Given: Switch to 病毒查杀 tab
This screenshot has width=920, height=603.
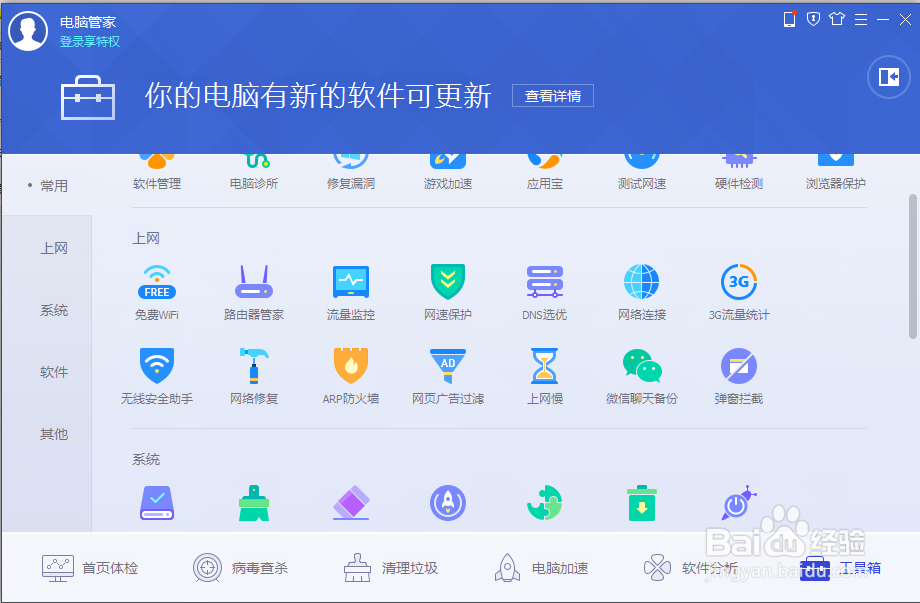Looking at the screenshot, I should pyautogui.click(x=241, y=568).
